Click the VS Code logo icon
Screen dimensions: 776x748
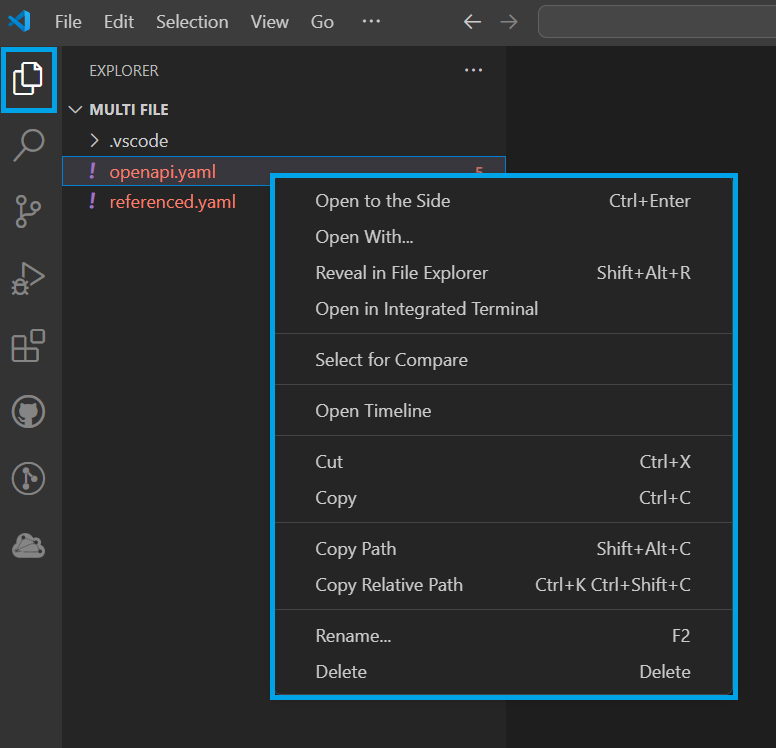coord(20,21)
